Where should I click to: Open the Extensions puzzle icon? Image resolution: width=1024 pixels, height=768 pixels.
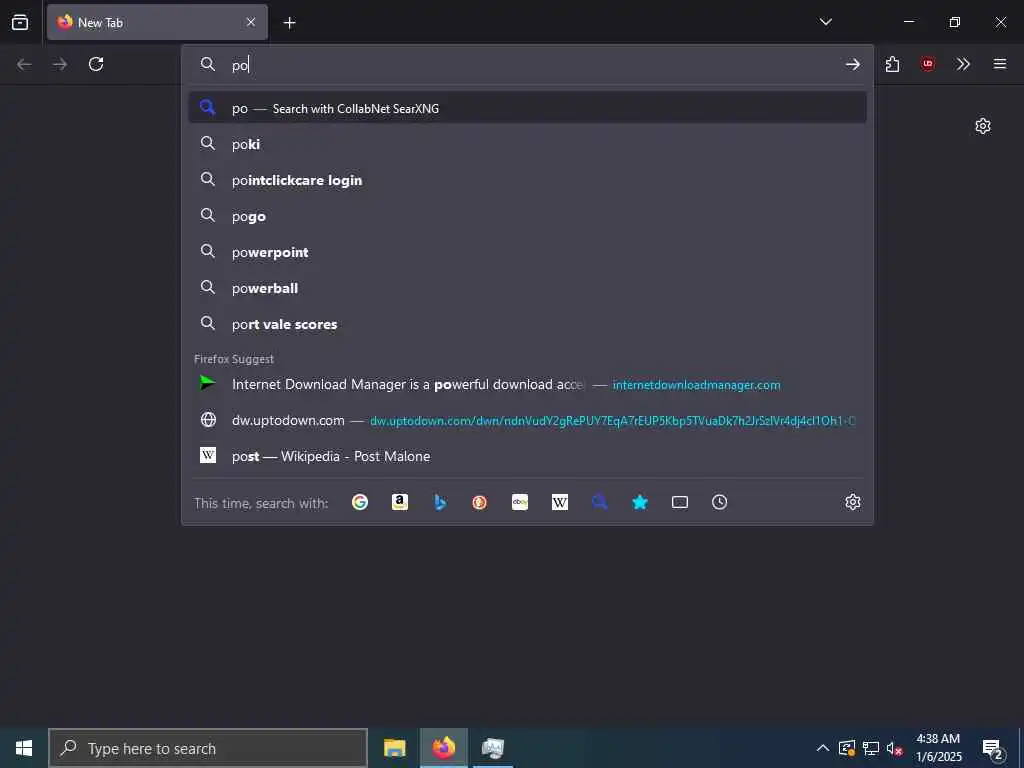892,64
